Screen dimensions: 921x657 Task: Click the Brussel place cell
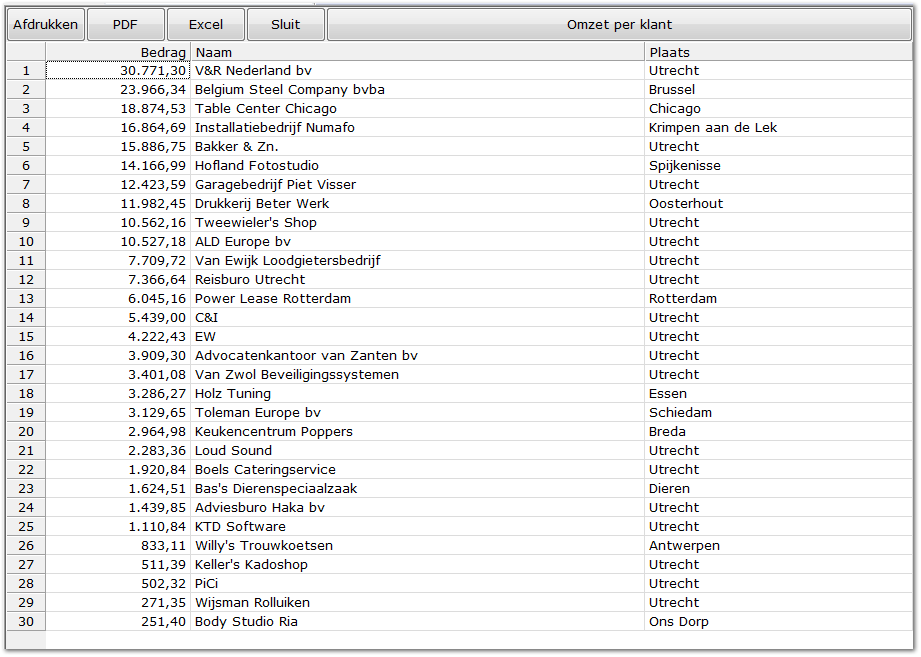[x=778, y=89]
